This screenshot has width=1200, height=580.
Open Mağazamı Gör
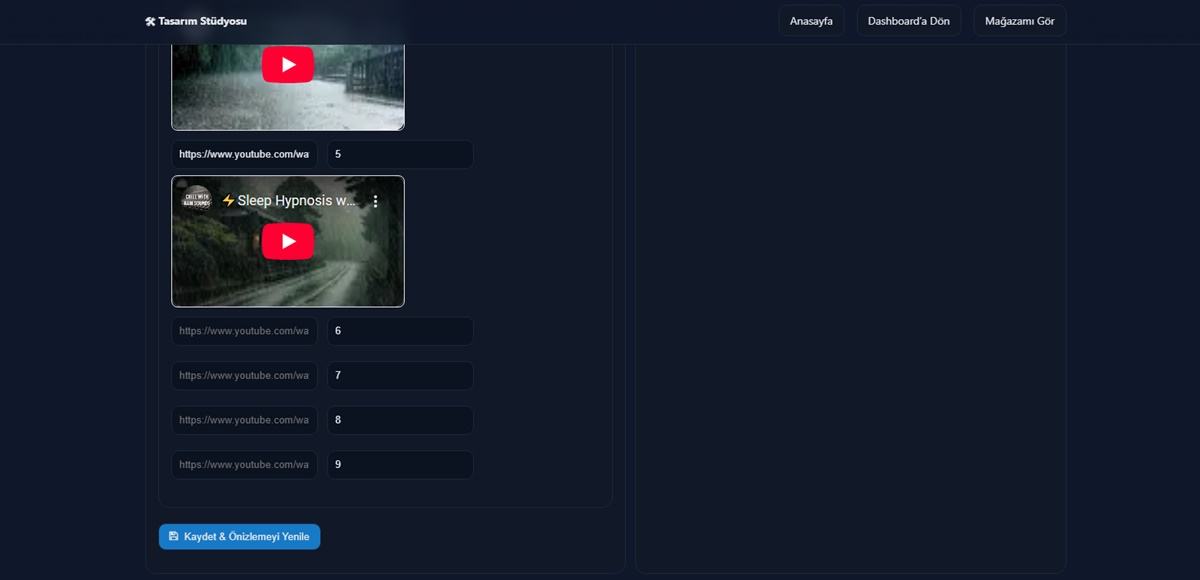coord(1019,21)
